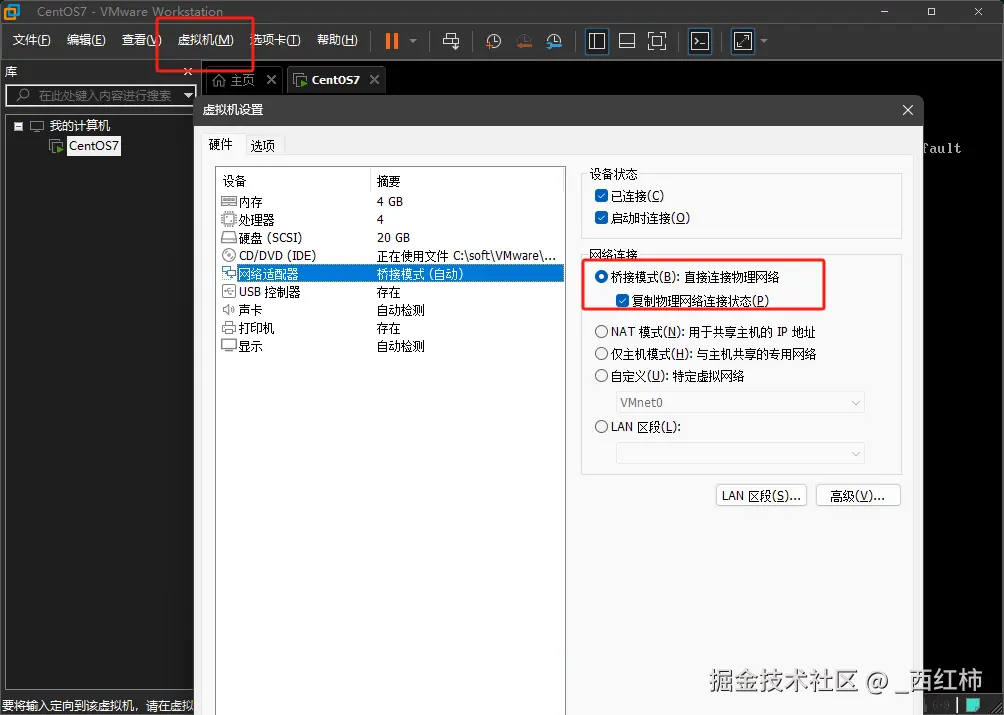Click the stretch guest display icon
The image size is (1004, 715).
click(x=743, y=41)
